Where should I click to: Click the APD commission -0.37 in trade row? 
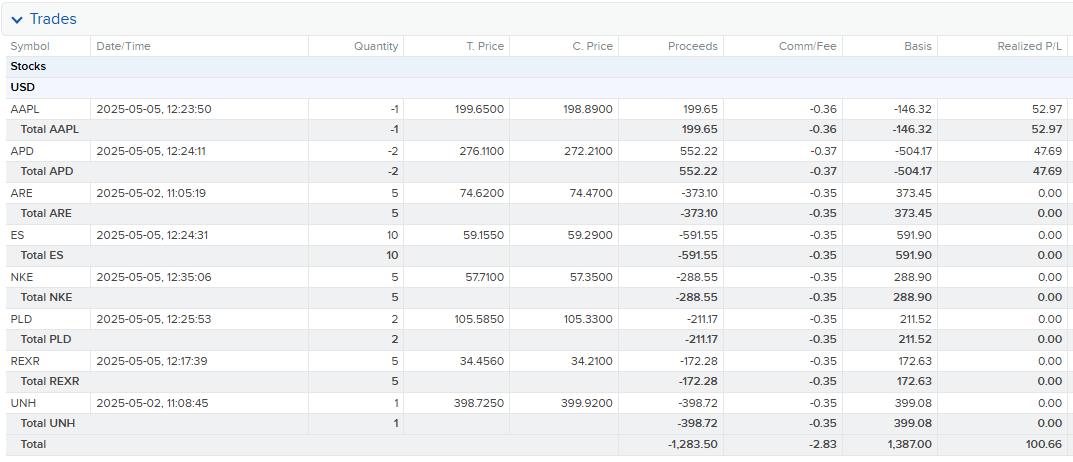(x=823, y=151)
